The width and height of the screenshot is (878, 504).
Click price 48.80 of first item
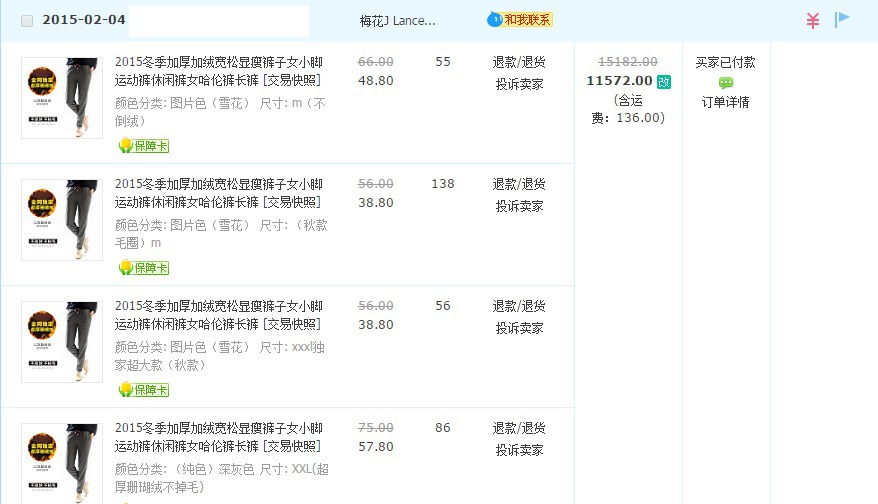tap(376, 81)
